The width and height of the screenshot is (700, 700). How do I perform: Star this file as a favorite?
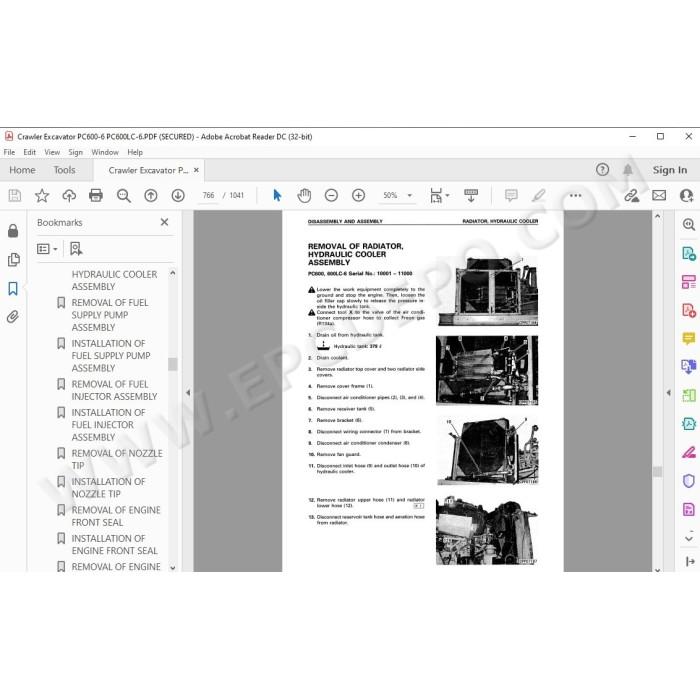pyautogui.click(x=42, y=196)
